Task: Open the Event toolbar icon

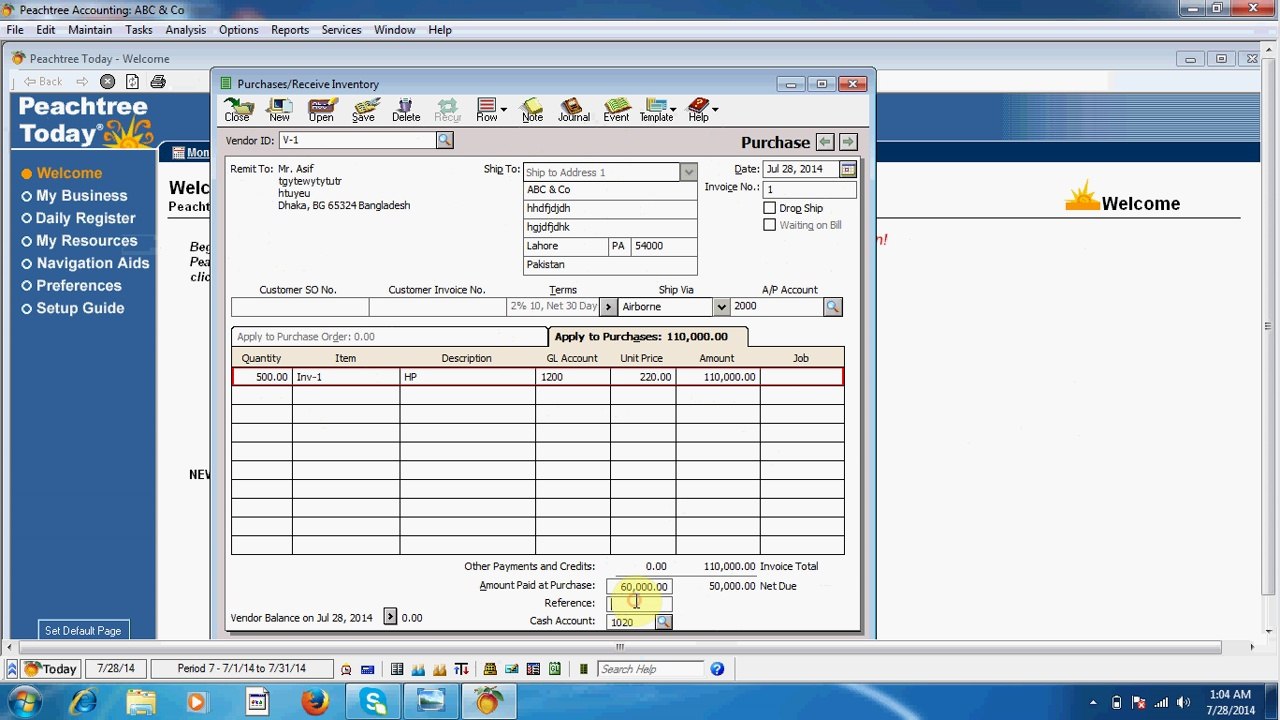Action: (616, 110)
